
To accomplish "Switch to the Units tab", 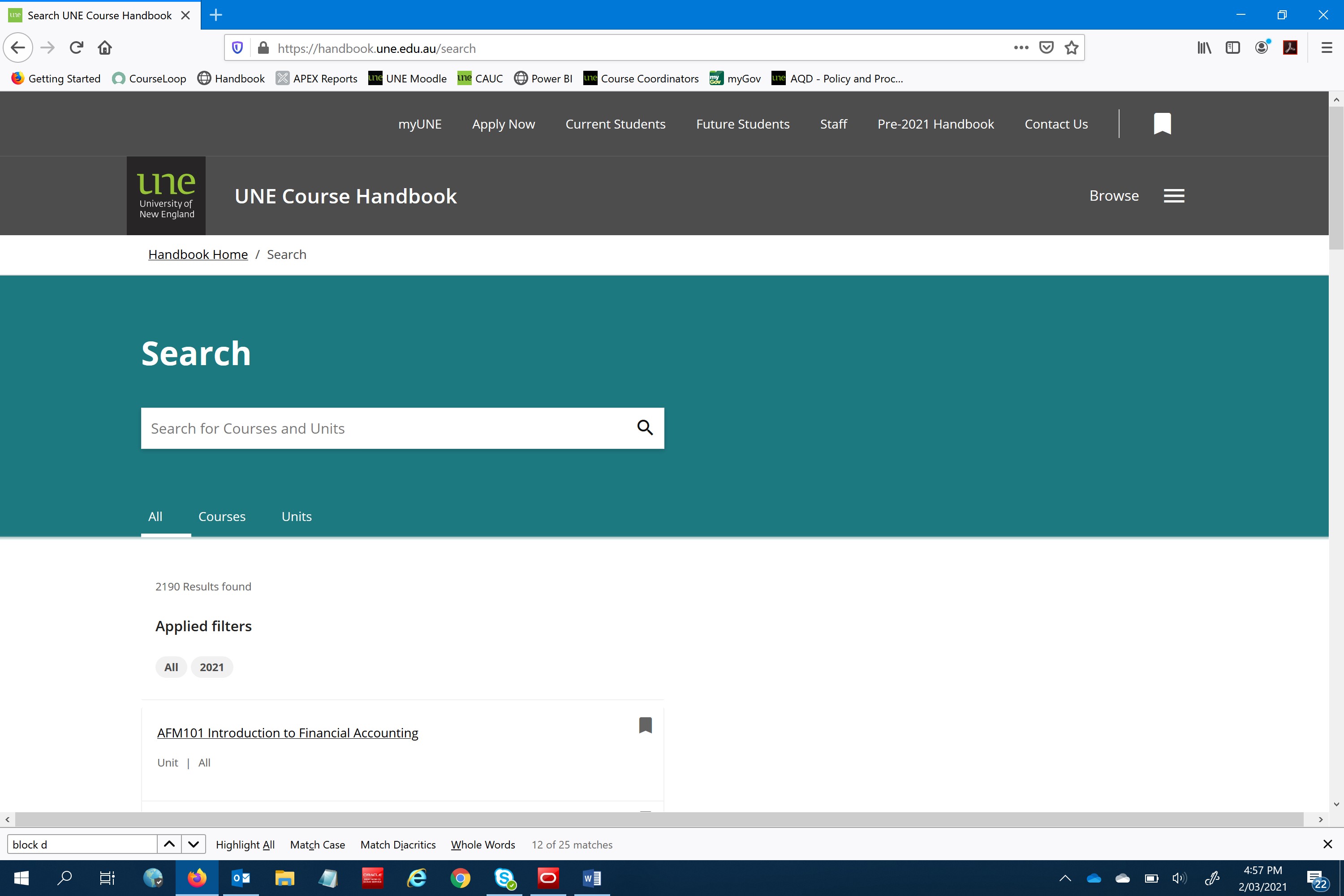I will (x=297, y=517).
